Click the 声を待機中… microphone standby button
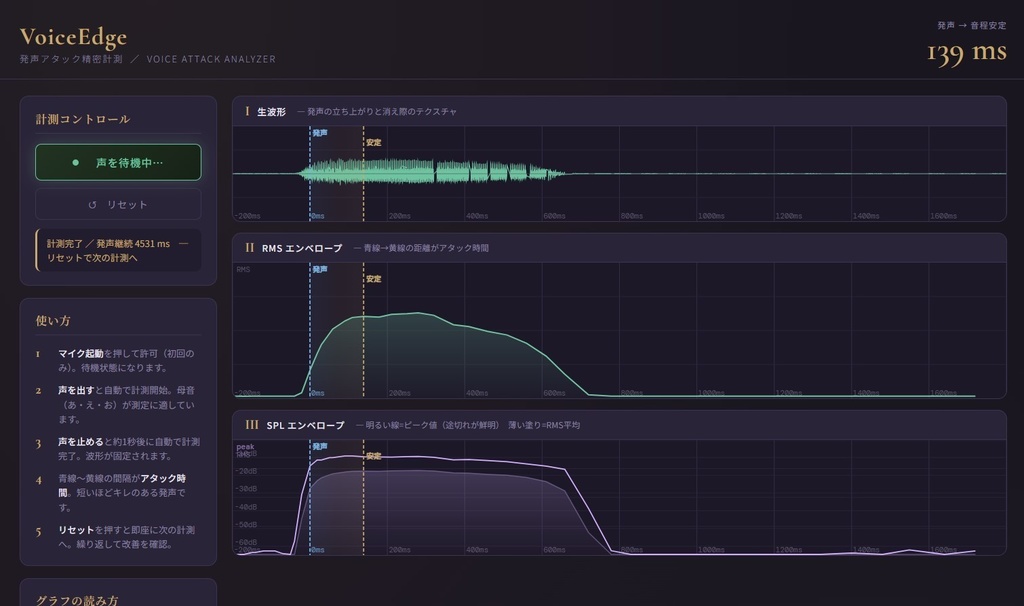1024x606 pixels. 118,162
